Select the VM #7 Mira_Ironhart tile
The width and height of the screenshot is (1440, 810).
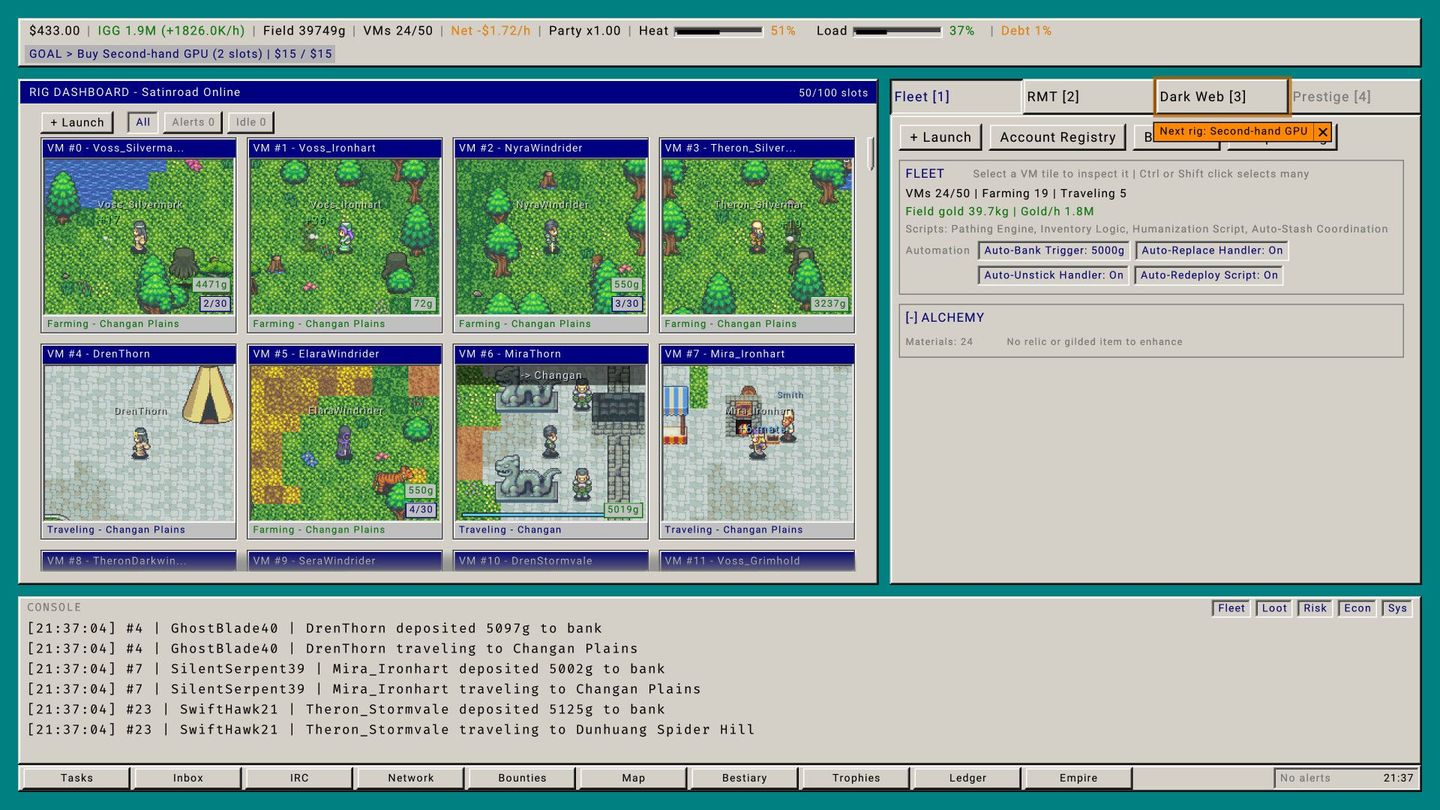757,441
